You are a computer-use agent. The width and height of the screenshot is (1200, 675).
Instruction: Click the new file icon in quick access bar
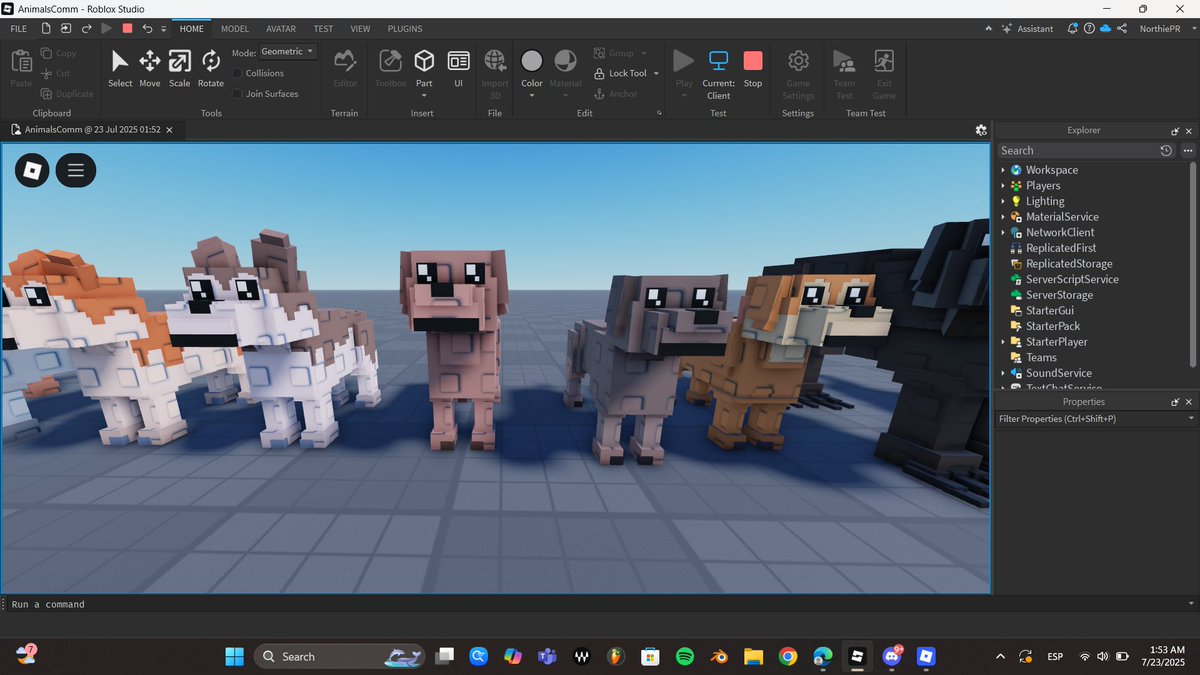(47, 29)
